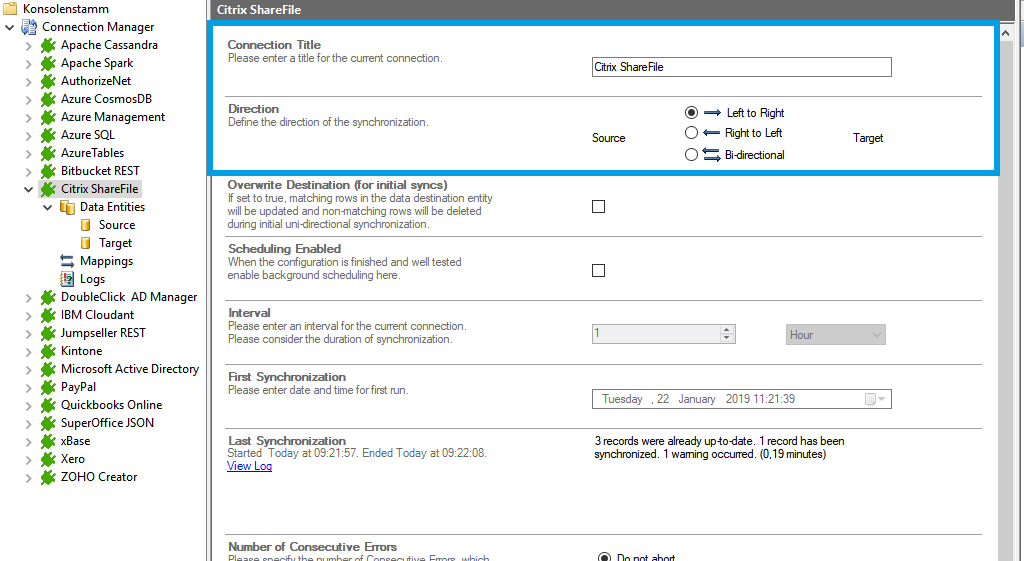This screenshot has height=561, width=1024.
Task: Click the Target database entity icon
Action: click(86, 243)
